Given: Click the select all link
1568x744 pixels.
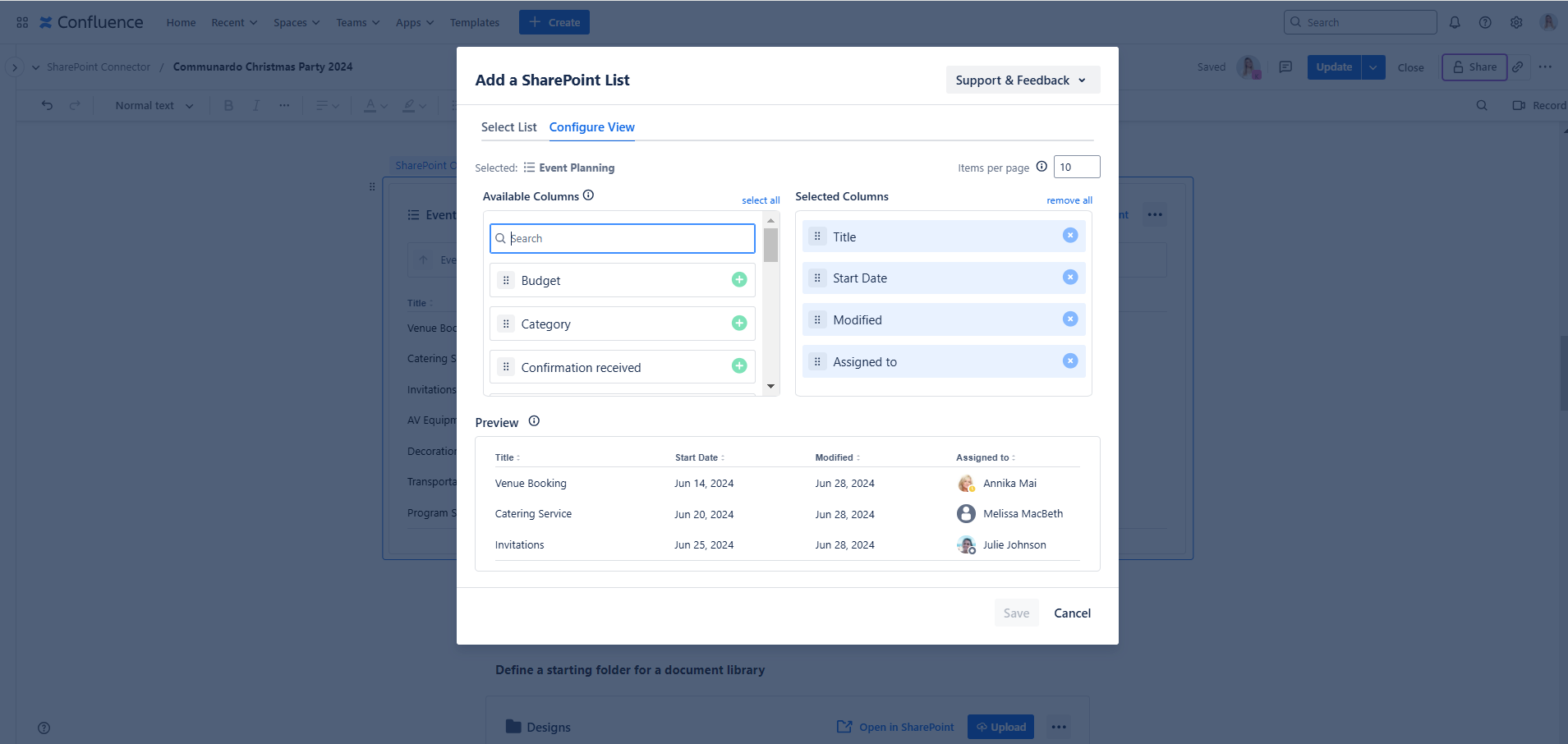Looking at the screenshot, I should tap(761, 200).
